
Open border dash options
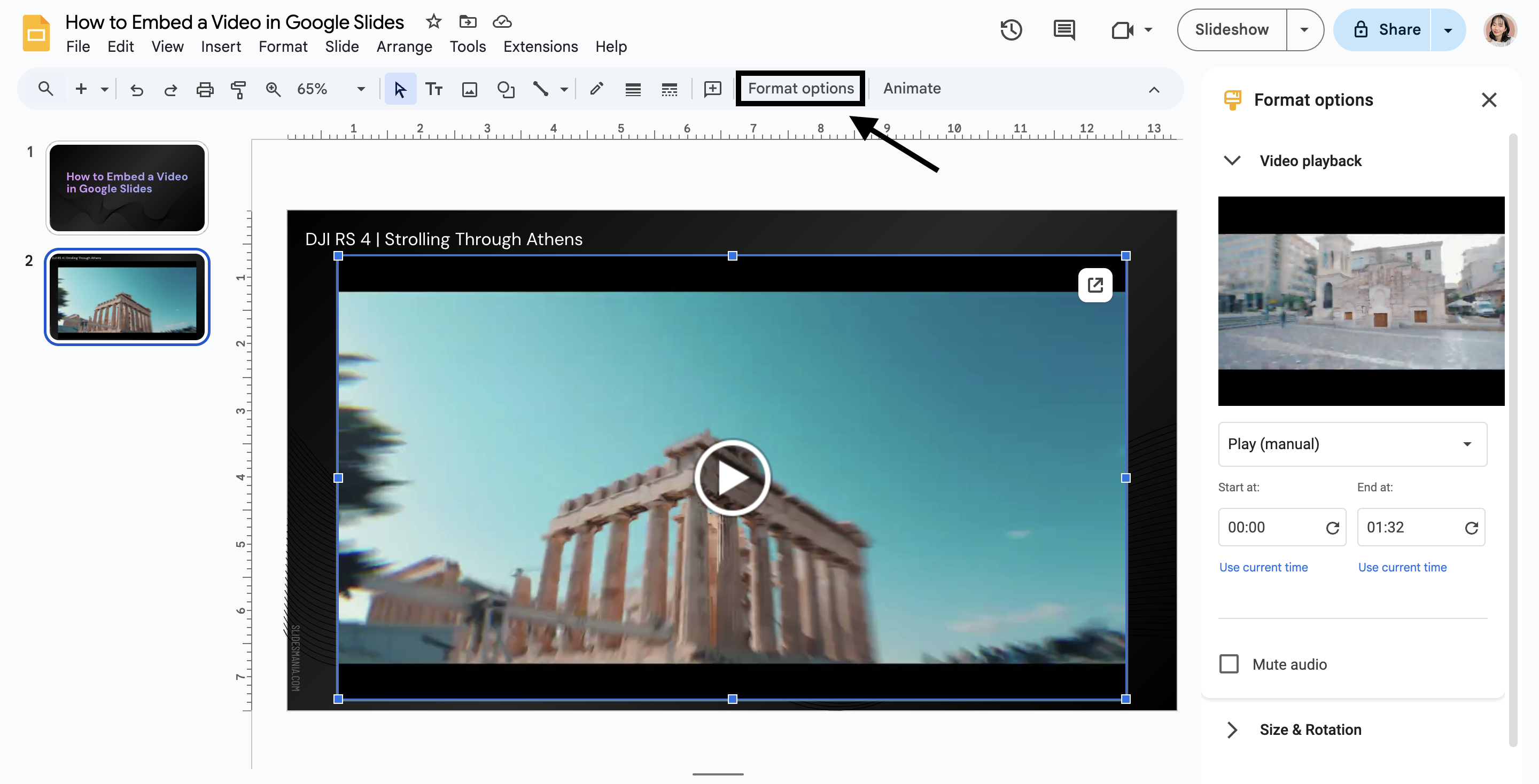click(669, 90)
